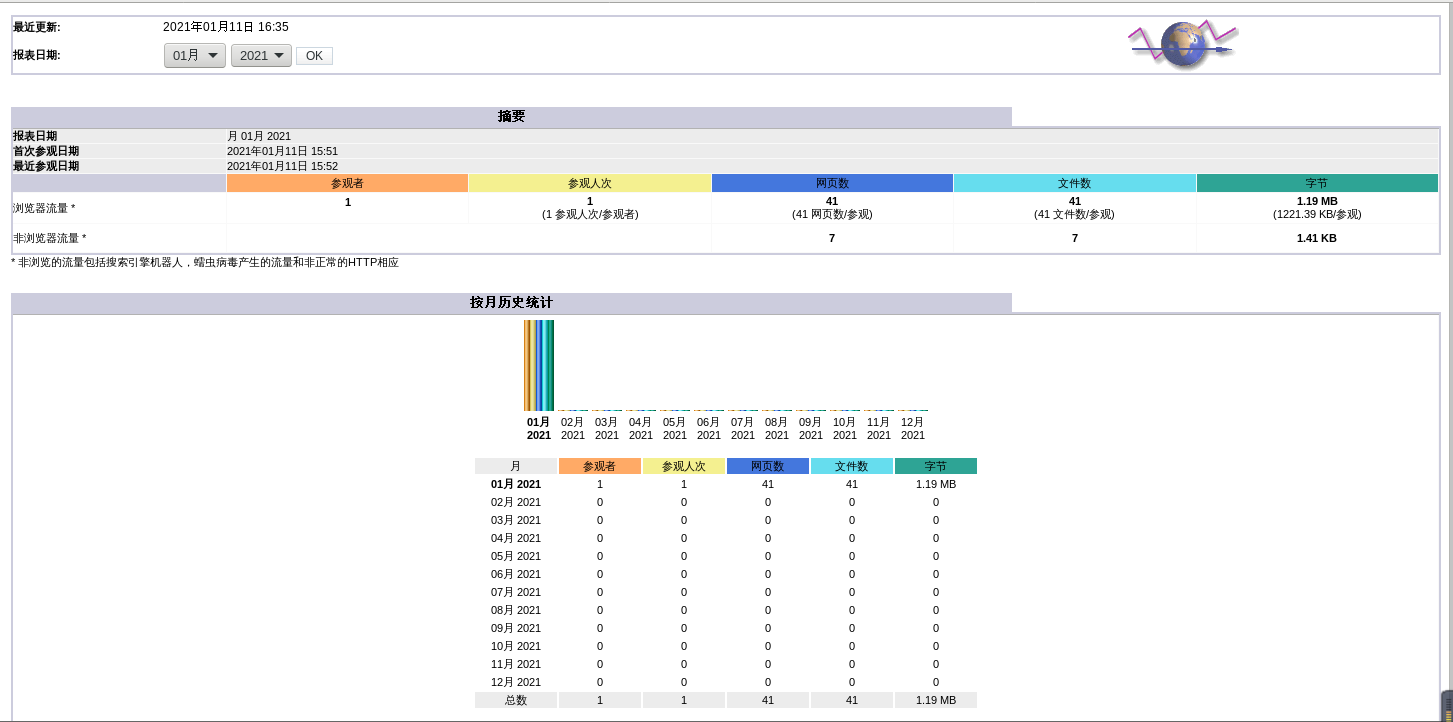Click the 11月 2021 label under the chart
Screen dimensions: 1453x722
(879, 428)
